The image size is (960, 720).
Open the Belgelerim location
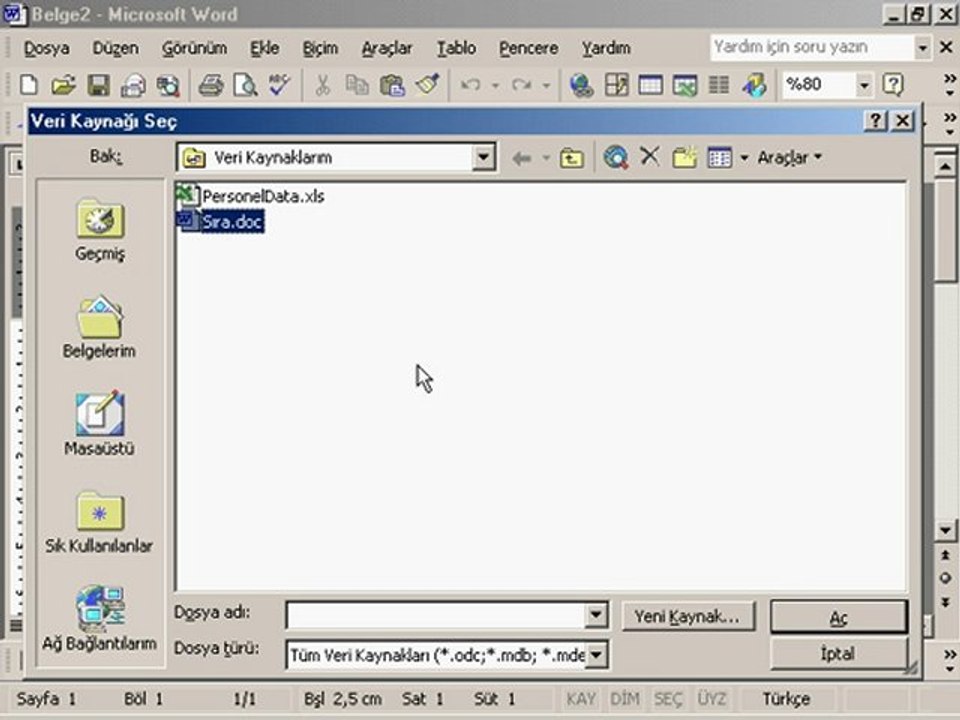(99, 327)
